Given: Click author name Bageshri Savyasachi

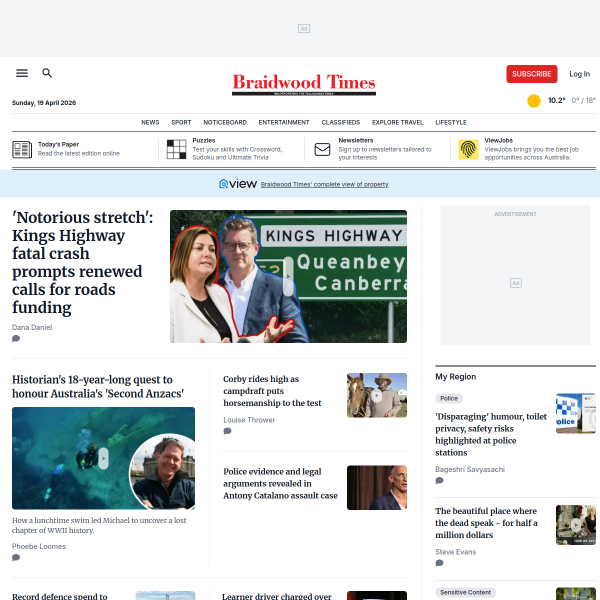Looking at the screenshot, I should tap(470, 470).
